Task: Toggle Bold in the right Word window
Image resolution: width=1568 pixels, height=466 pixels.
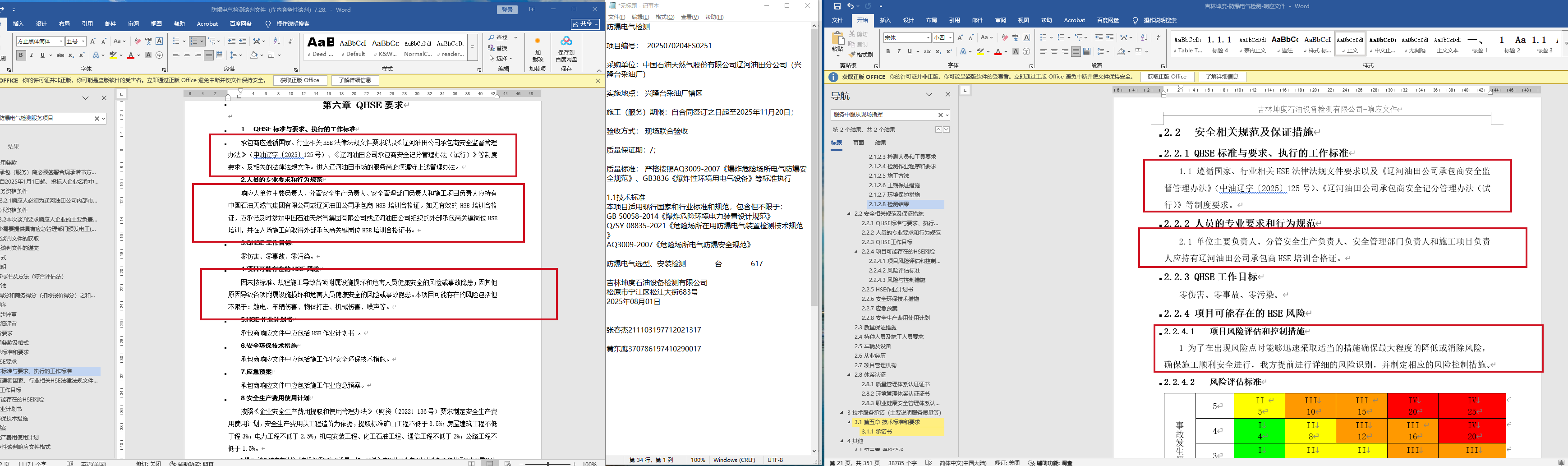Action: tap(888, 52)
